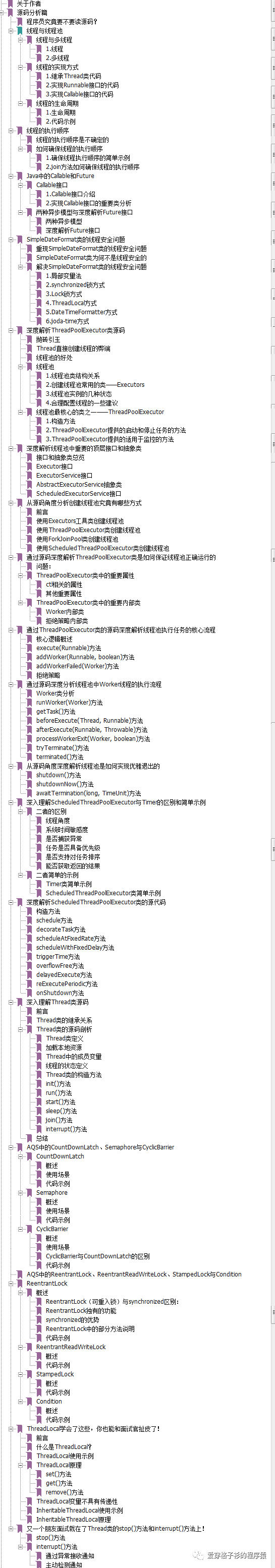This screenshot has width=275, height=1568.
Task: Click bookmark icon beside scheduleAtFixedRate方法
Action: 29,938
